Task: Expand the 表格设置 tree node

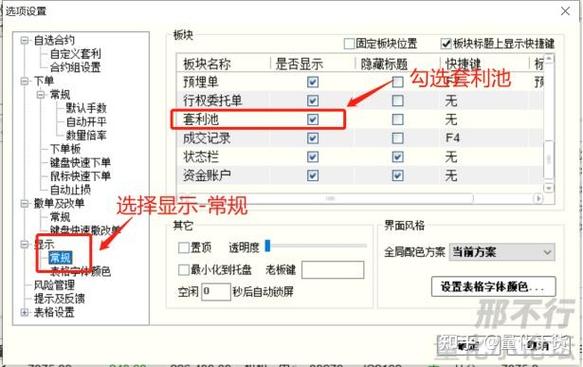Action: (x=25, y=312)
